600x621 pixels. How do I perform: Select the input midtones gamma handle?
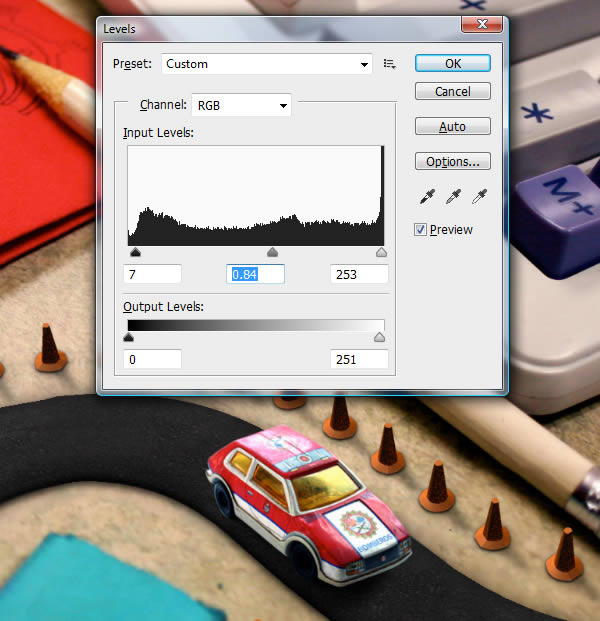point(272,252)
